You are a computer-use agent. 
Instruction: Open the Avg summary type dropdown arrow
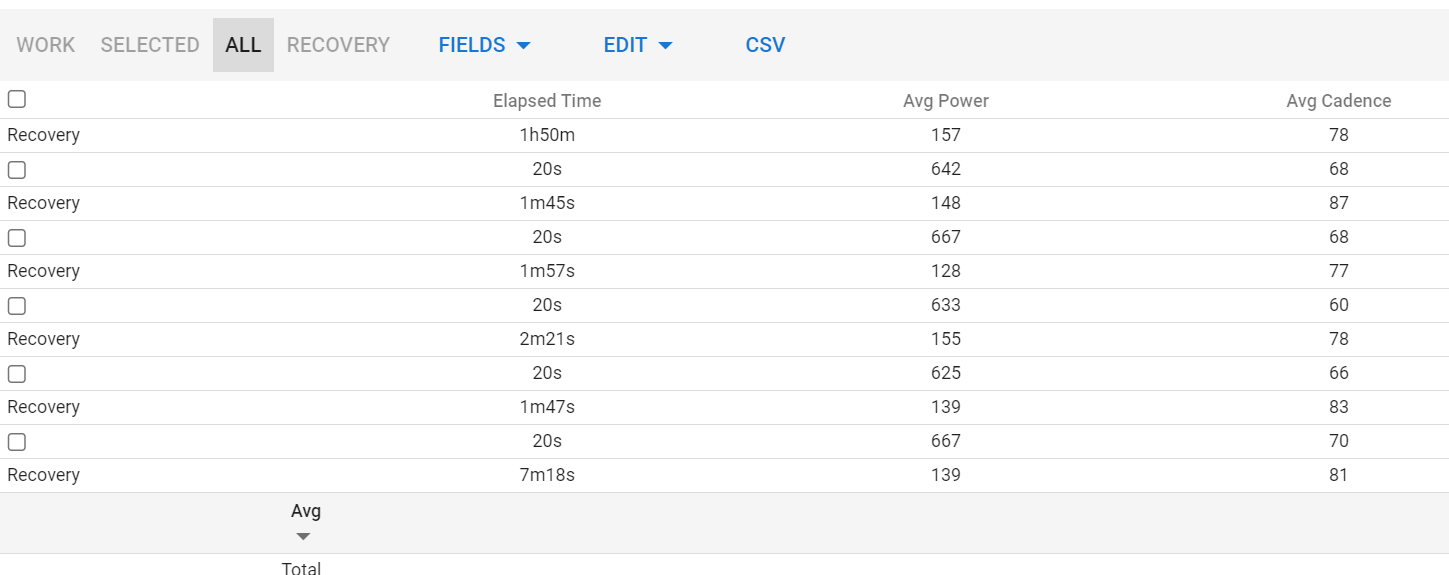(304, 536)
